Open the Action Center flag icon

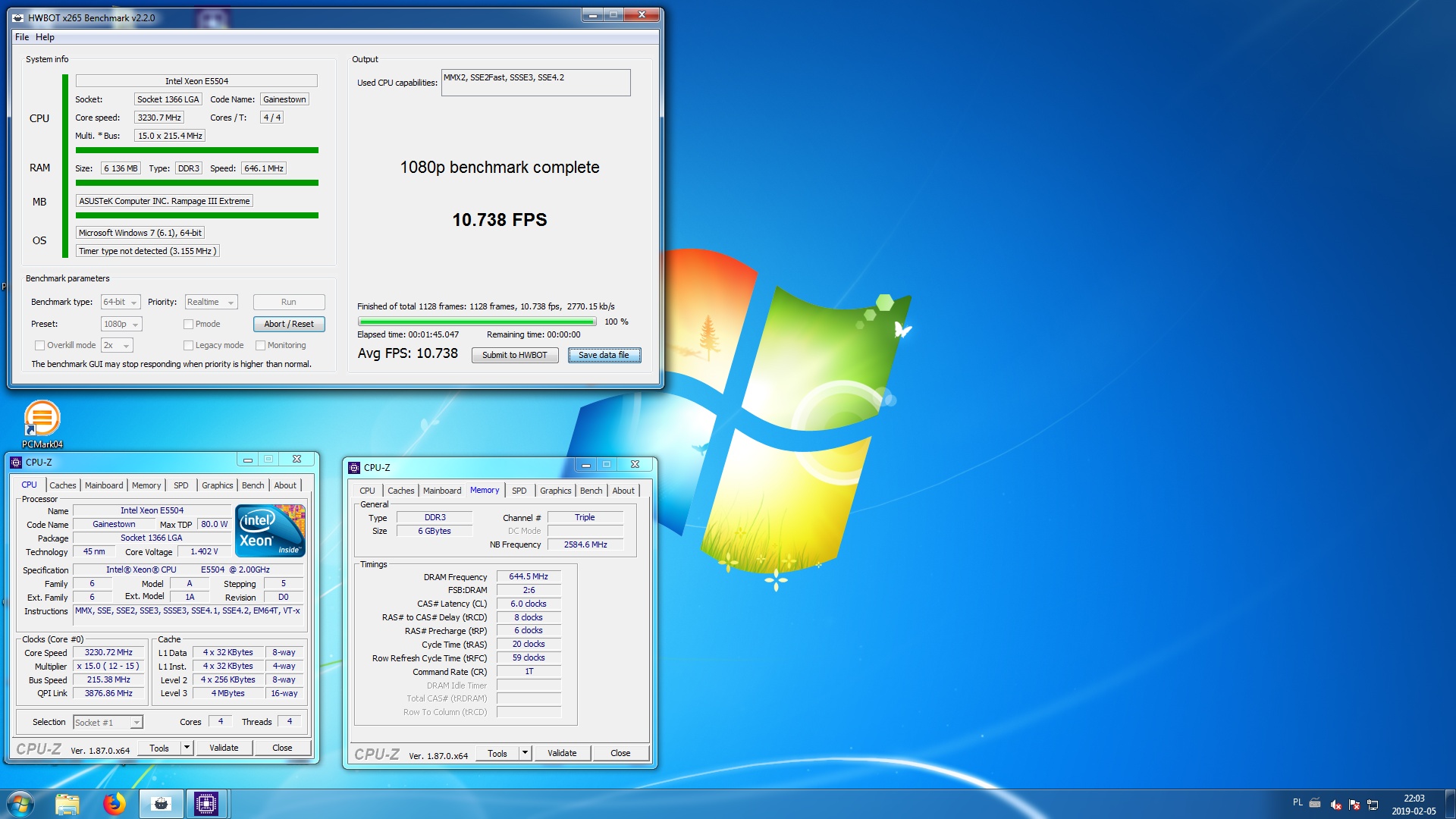click(x=1354, y=805)
